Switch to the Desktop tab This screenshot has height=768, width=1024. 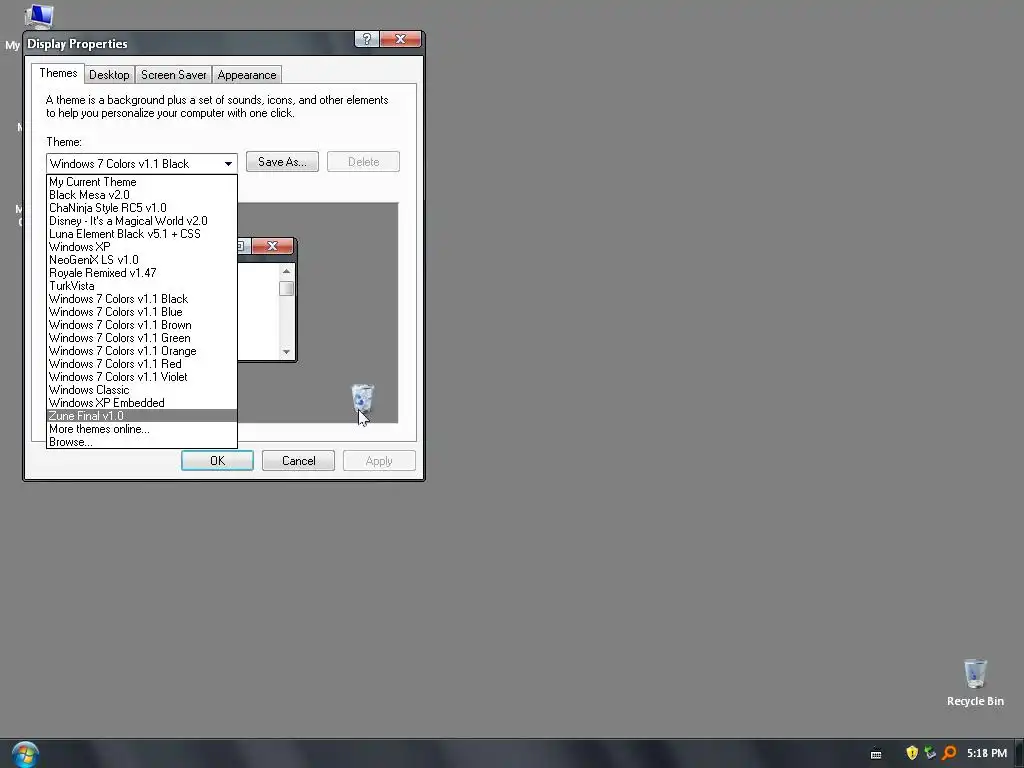109,75
